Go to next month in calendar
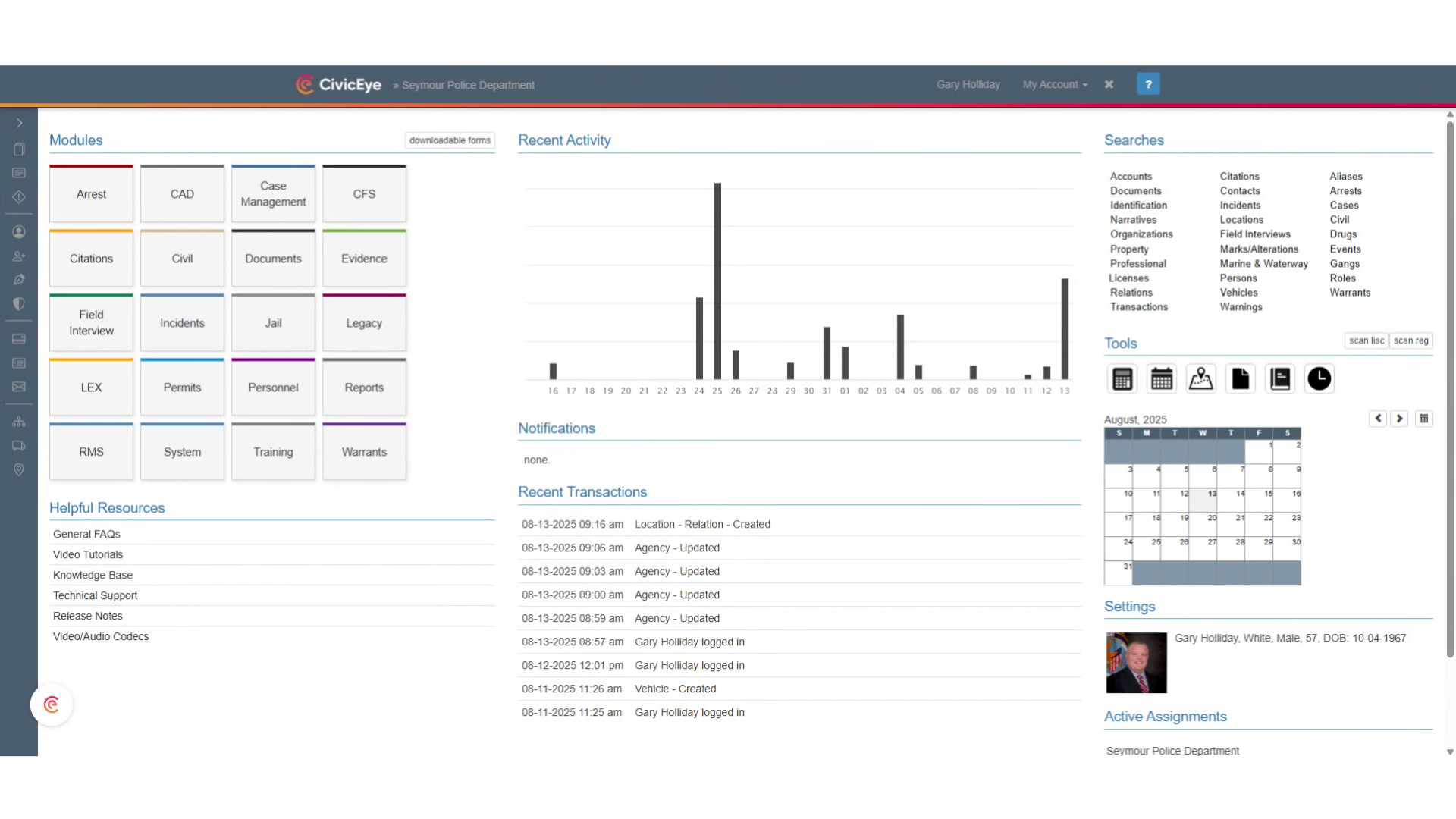 coord(1399,419)
